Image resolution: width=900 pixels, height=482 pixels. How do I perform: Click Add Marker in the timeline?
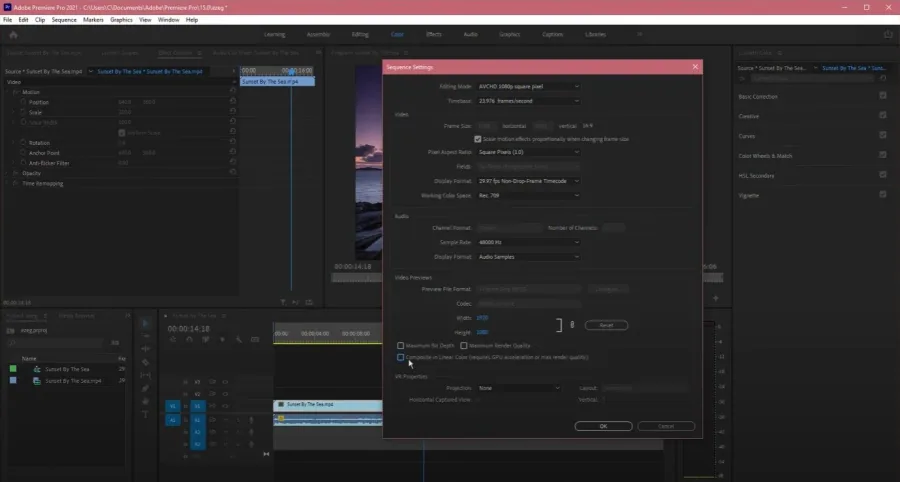(223, 339)
